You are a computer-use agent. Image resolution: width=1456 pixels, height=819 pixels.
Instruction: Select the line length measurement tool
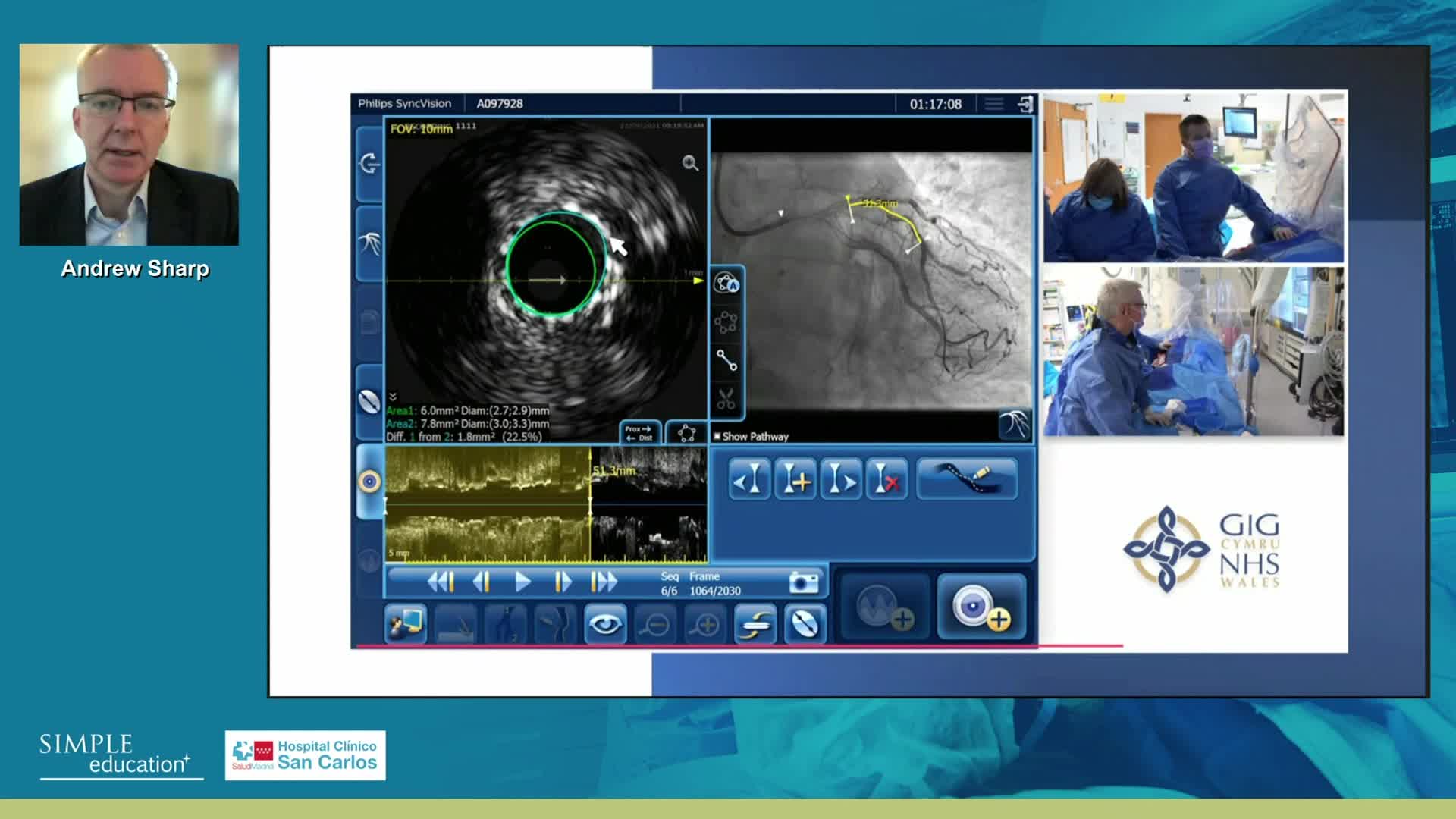726,361
